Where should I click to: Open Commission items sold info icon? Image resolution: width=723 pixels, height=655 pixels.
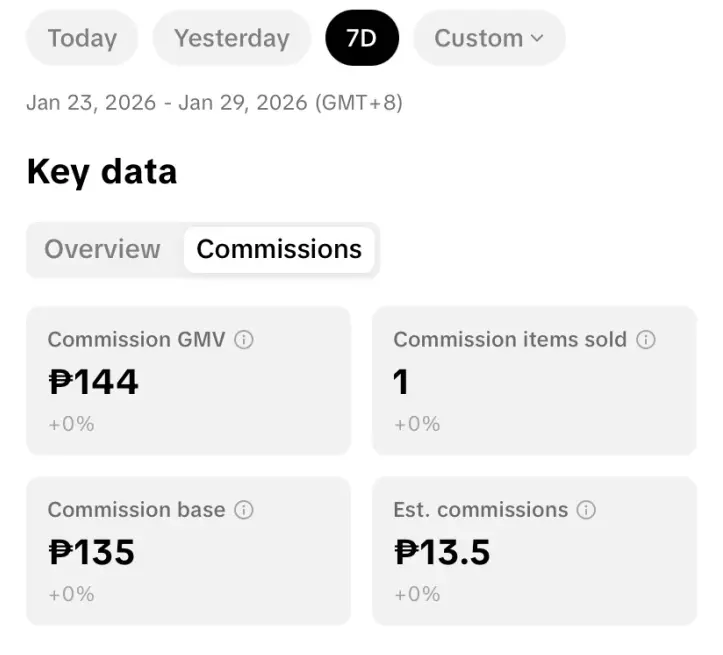[646, 340]
